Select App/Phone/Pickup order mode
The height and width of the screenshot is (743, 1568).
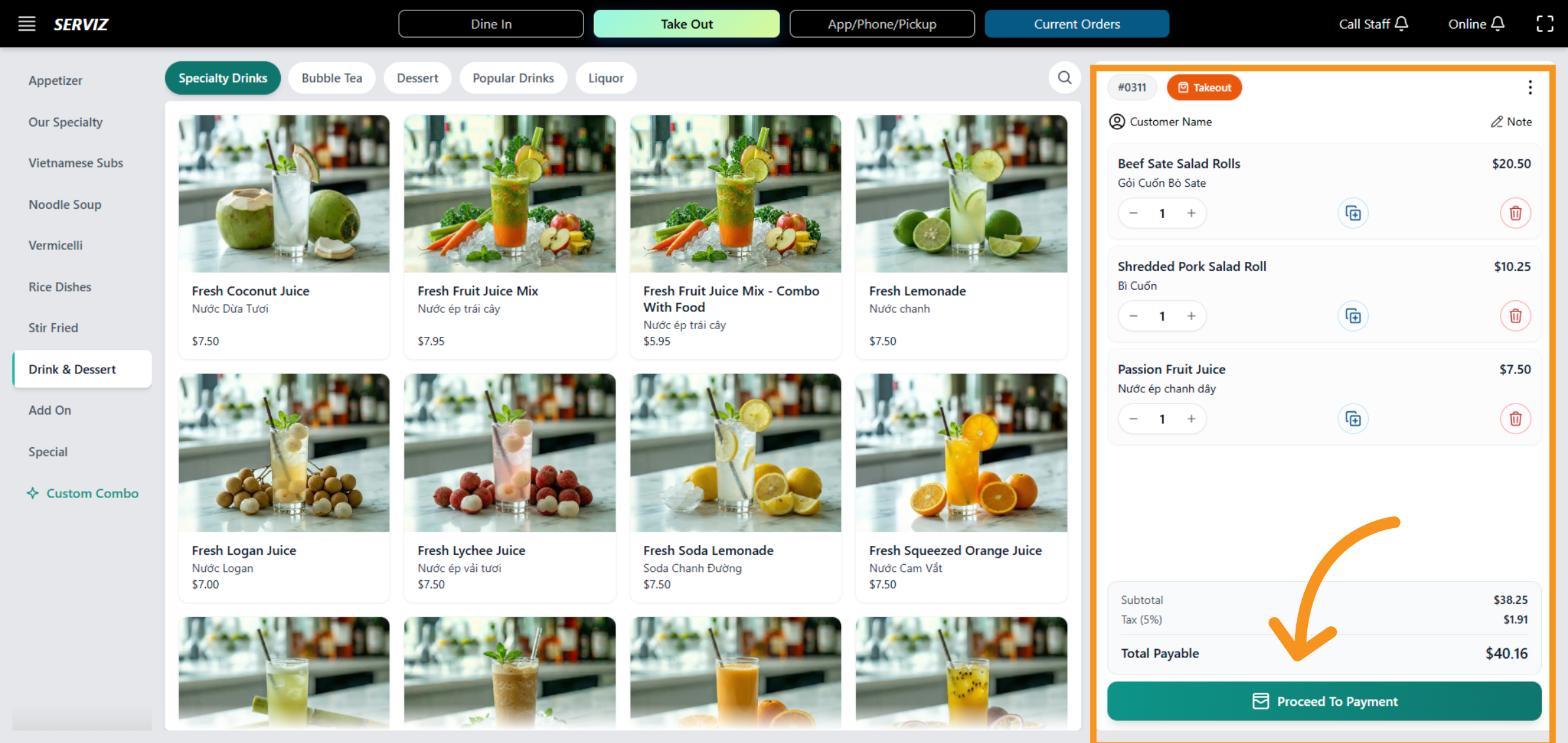click(881, 24)
